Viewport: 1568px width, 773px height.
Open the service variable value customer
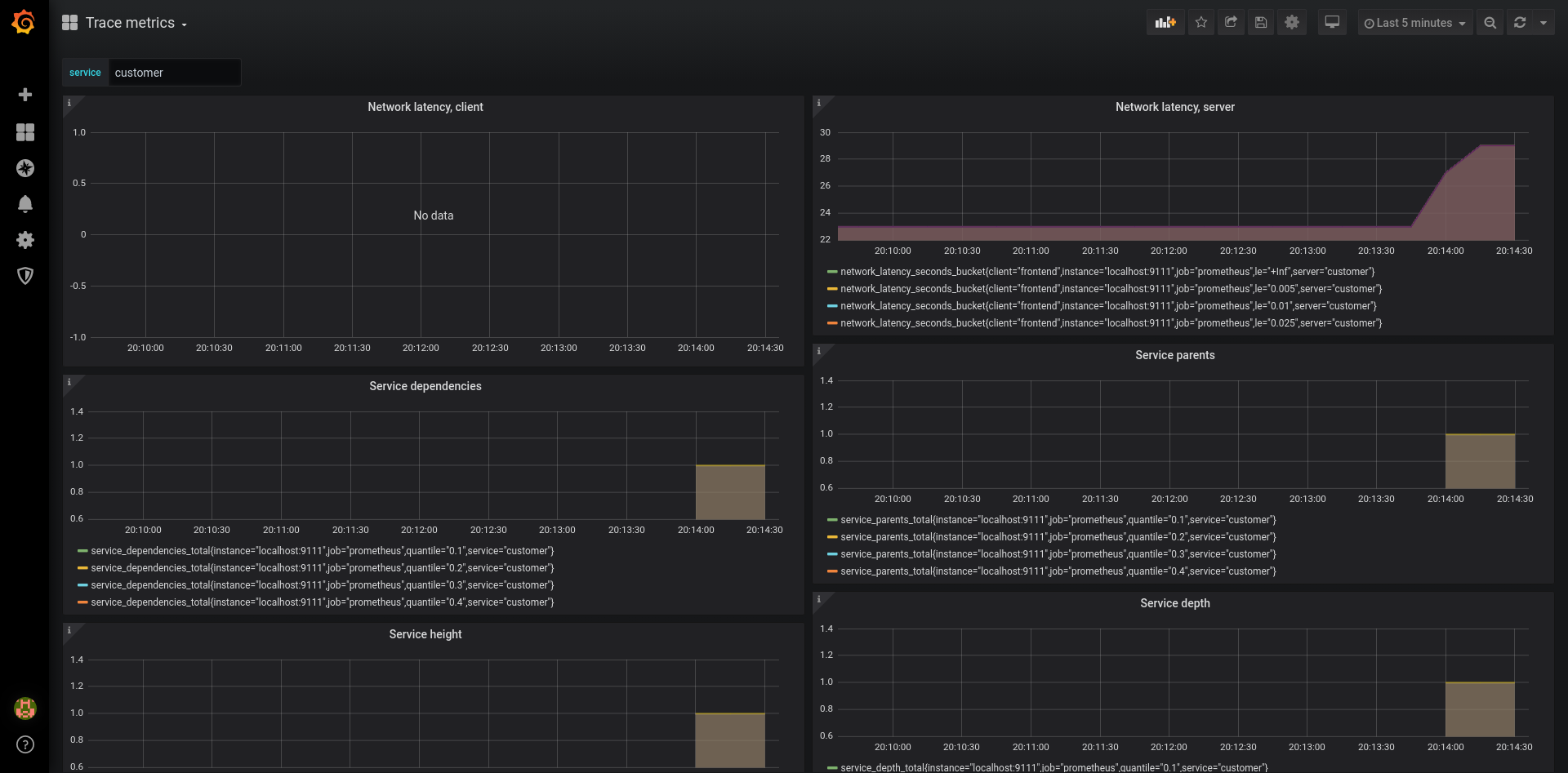pos(175,73)
